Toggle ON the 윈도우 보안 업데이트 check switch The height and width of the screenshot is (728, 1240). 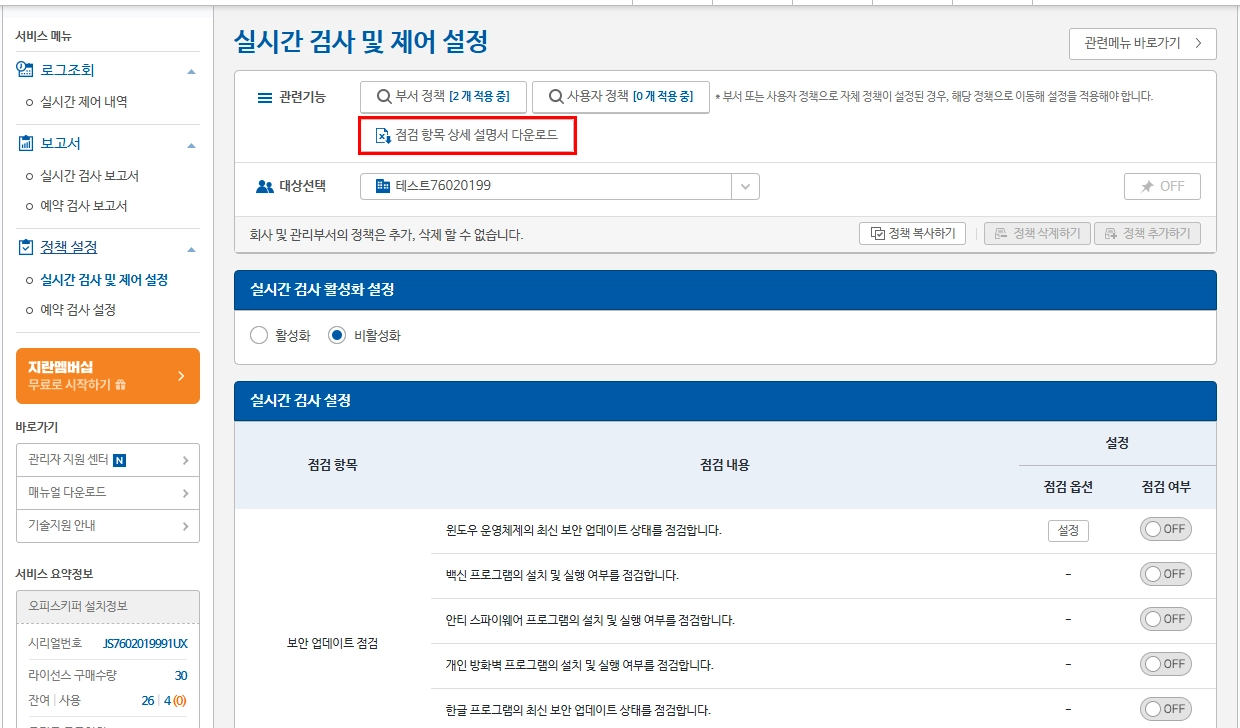point(1166,530)
